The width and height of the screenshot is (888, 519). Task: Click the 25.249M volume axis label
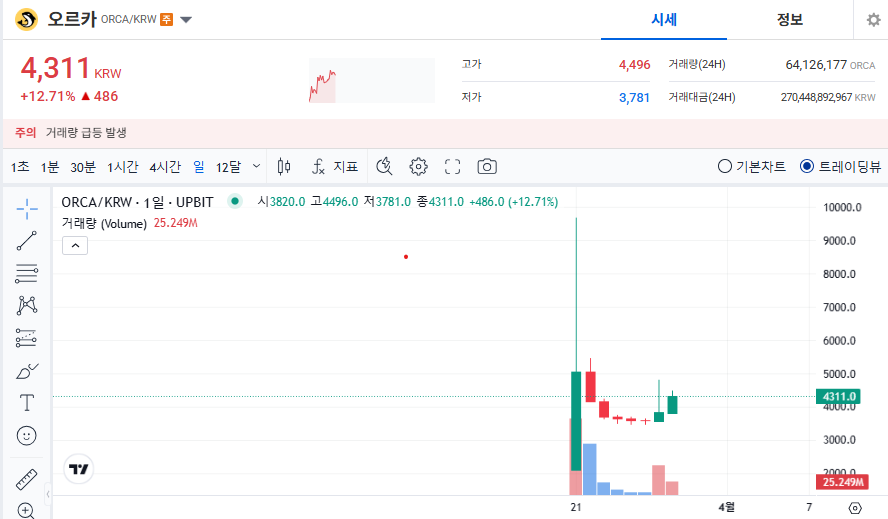[843, 482]
